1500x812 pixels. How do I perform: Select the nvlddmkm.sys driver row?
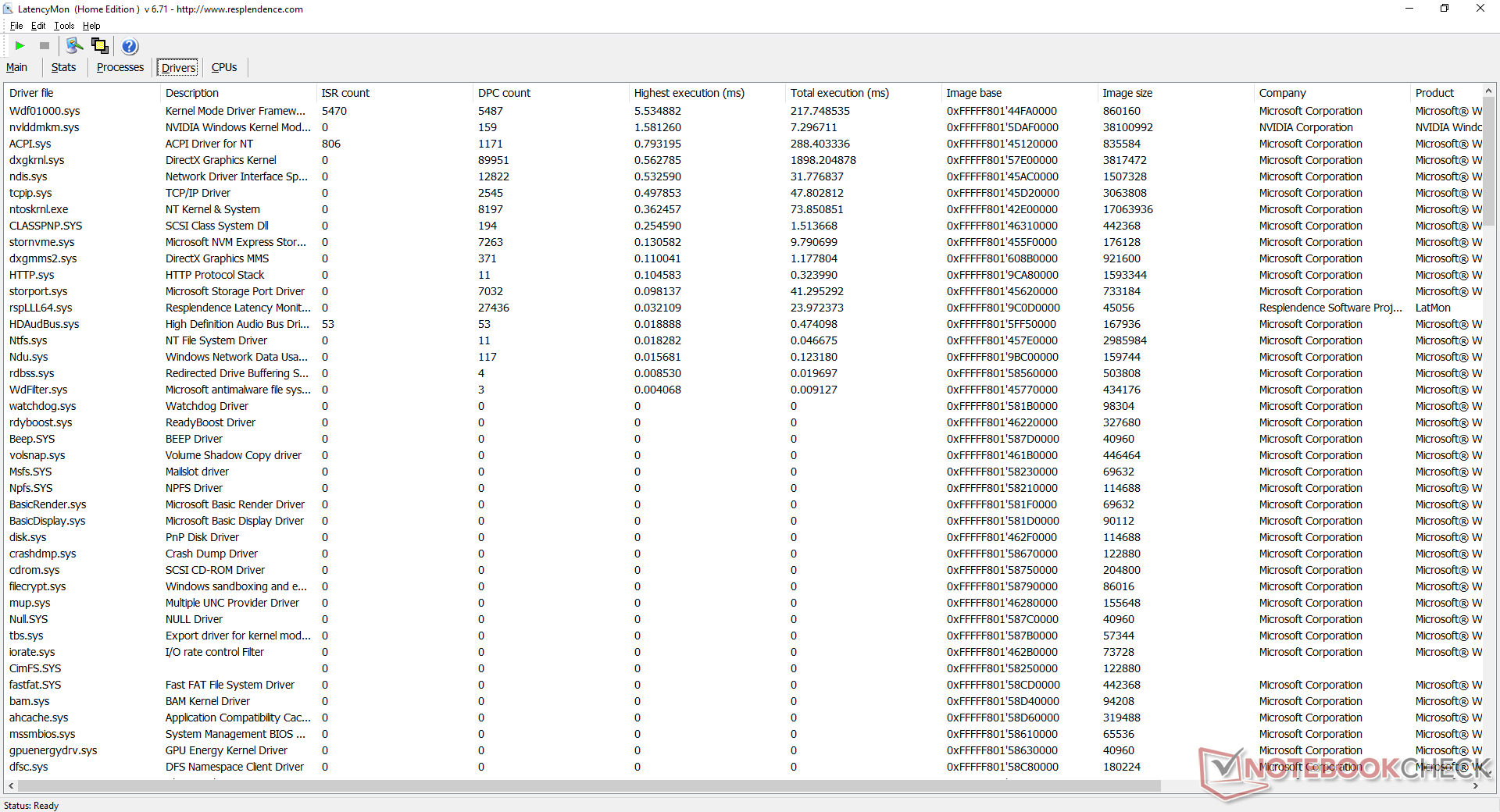pyautogui.click(x=743, y=127)
